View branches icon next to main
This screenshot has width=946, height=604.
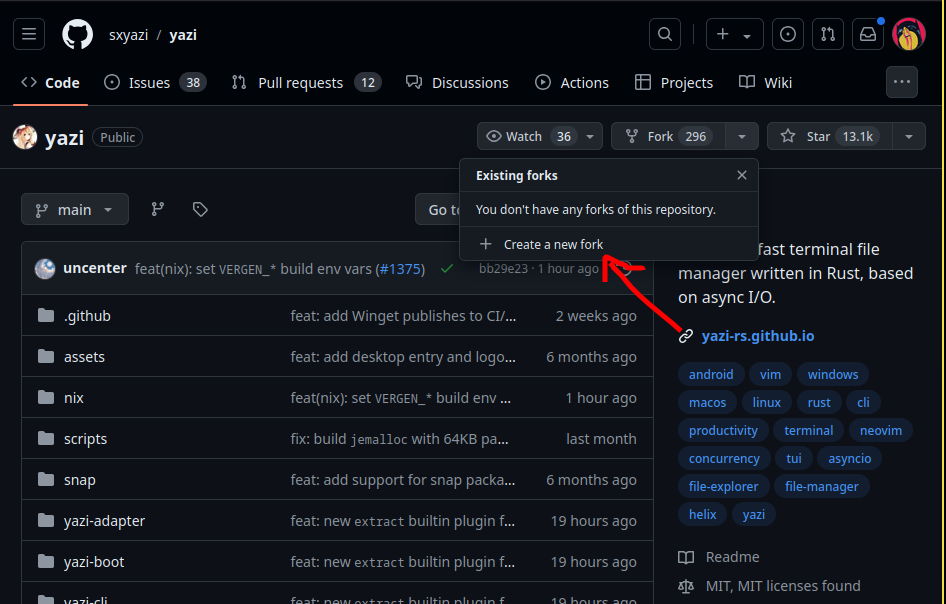(x=157, y=209)
